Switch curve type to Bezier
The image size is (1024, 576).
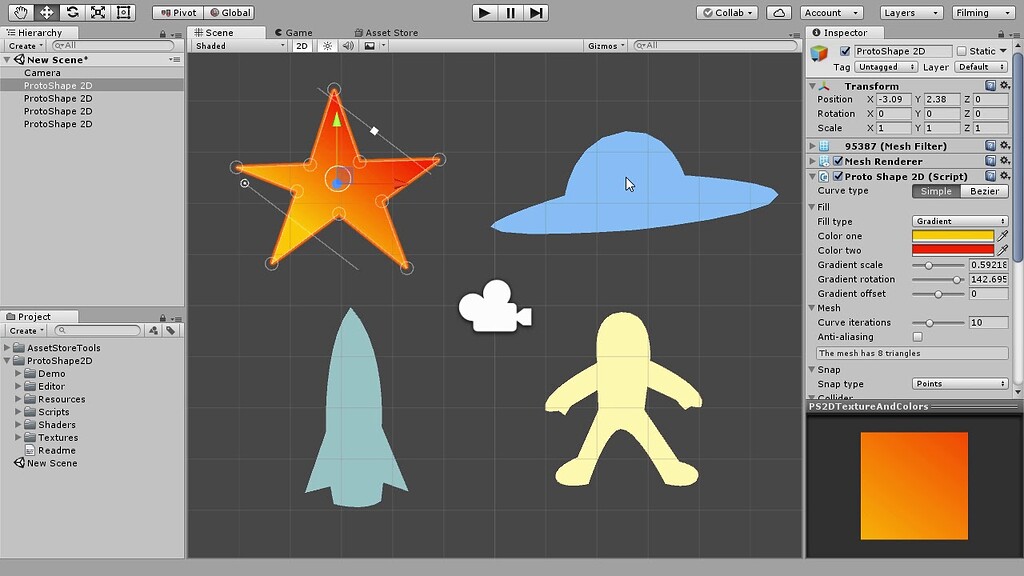click(x=984, y=190)
